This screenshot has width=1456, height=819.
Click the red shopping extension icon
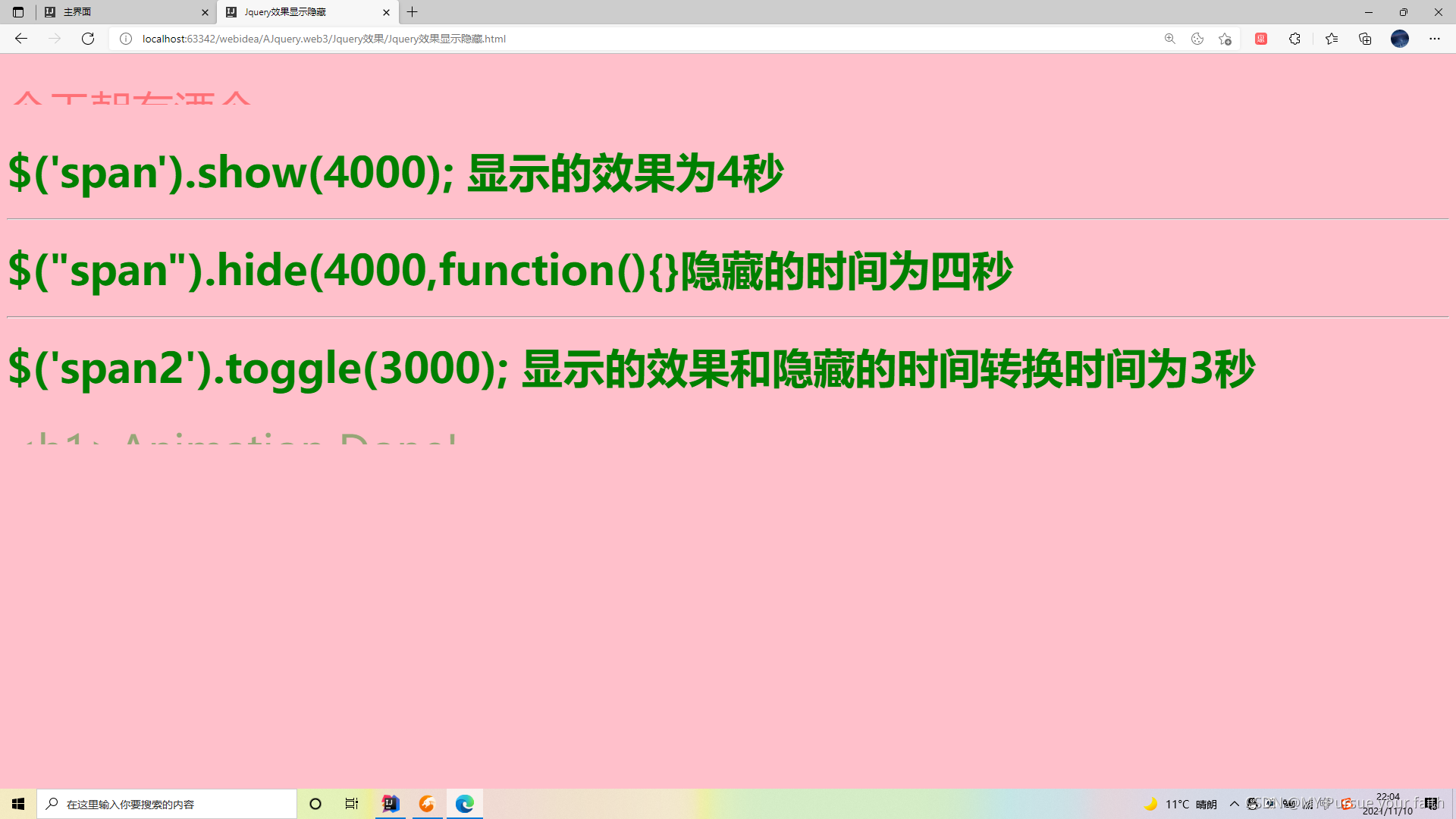pos(1261,39)
